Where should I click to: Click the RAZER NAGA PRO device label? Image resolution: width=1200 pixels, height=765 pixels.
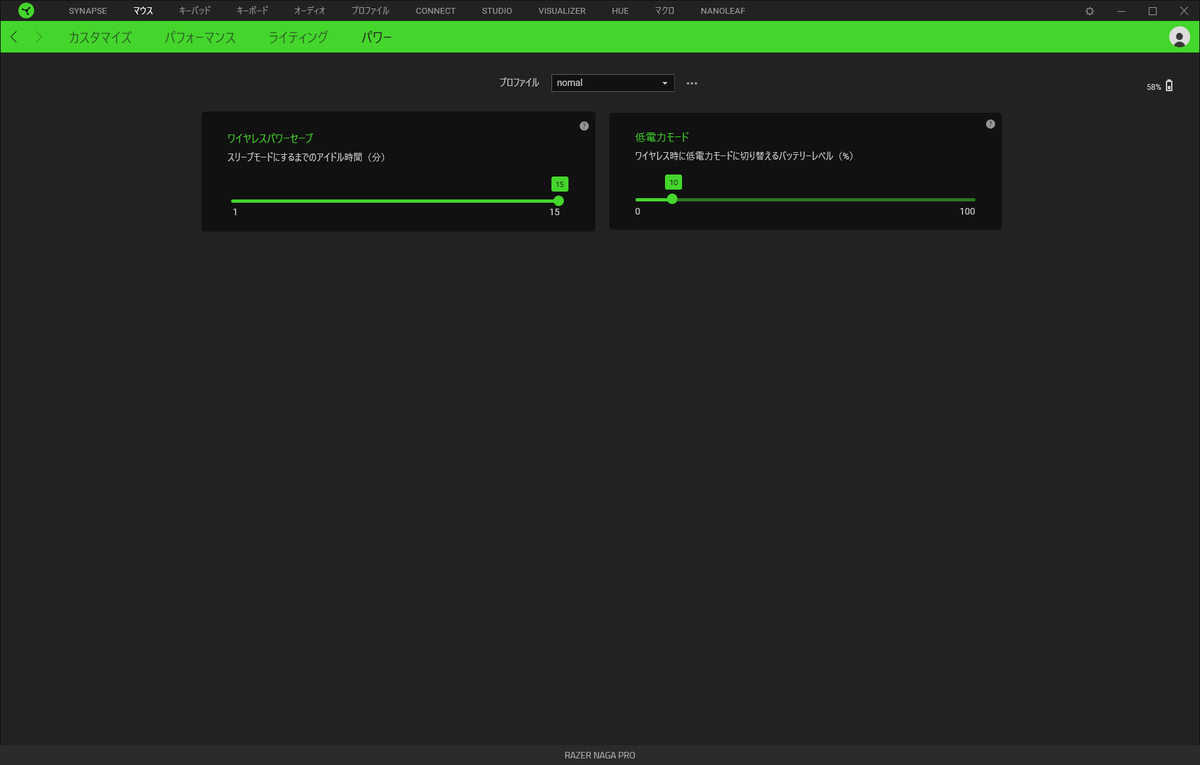[600, 755]
